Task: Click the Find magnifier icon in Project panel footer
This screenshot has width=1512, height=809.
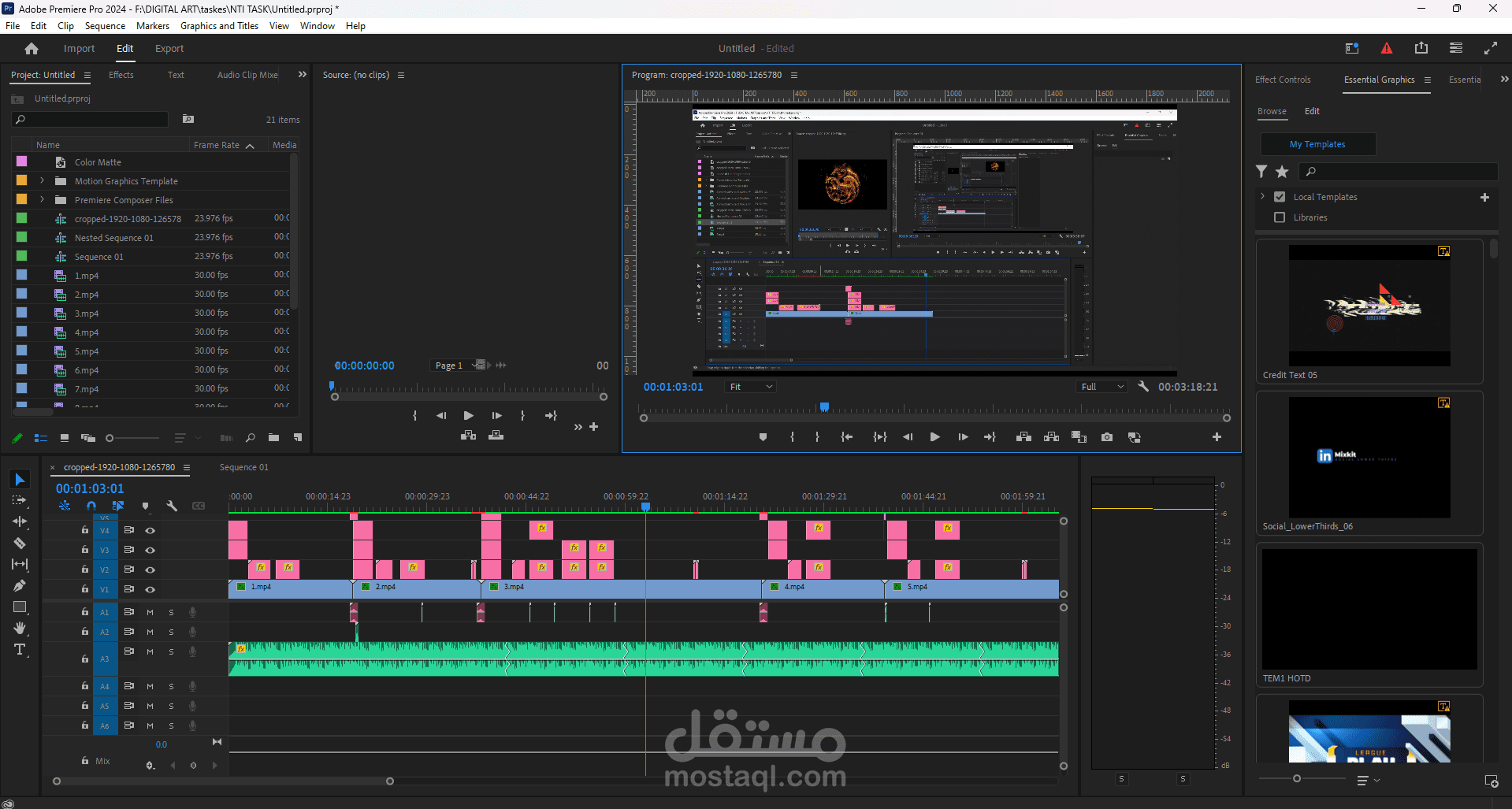Action: tap(251, 438)
